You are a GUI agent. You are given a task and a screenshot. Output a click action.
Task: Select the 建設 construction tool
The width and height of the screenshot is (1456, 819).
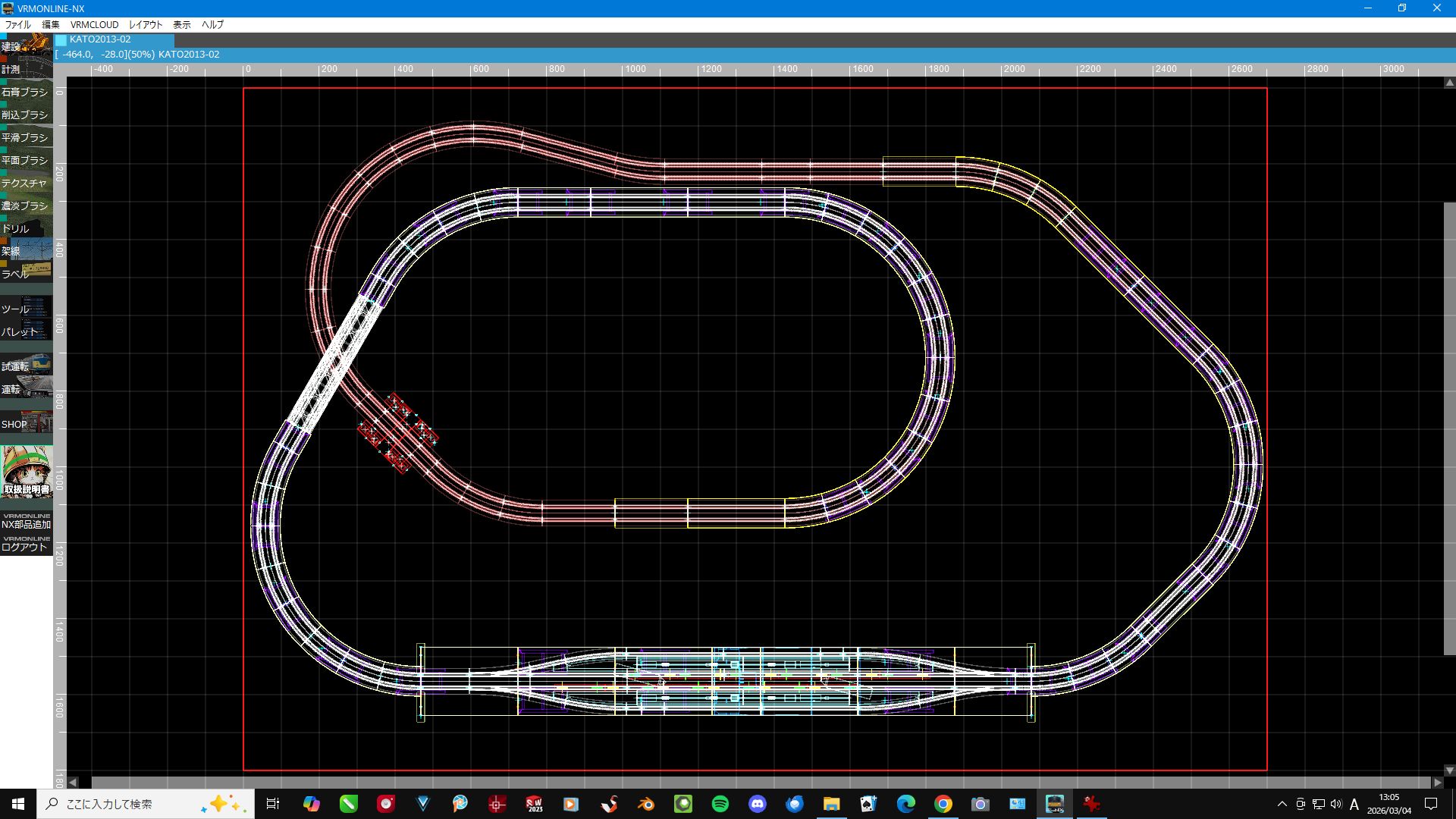pos(27,44)
